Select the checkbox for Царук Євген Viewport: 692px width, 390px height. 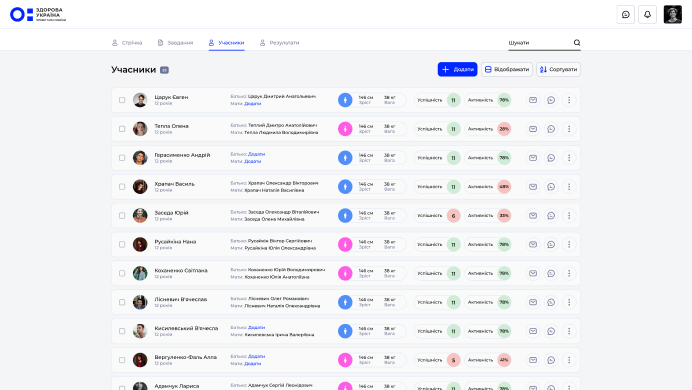click(122, 100)
